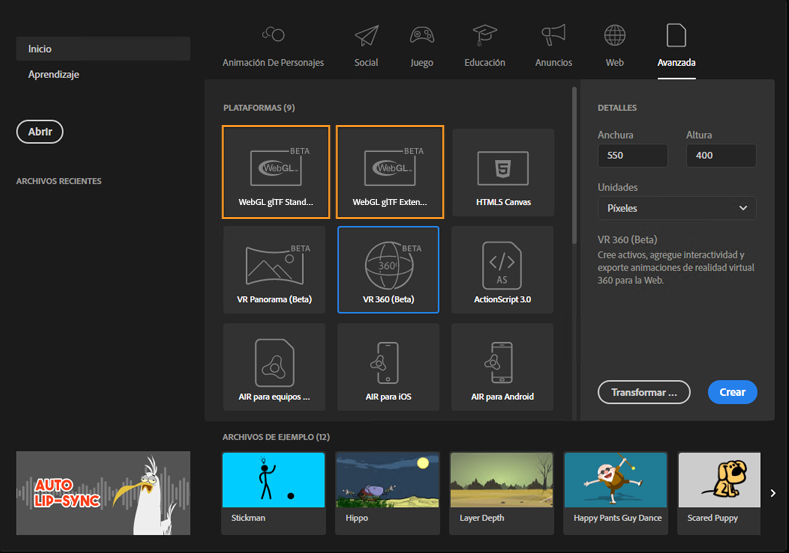Screen dimensions: 789x553
Task: Open the Juego category tab
Action: [422, 46]
